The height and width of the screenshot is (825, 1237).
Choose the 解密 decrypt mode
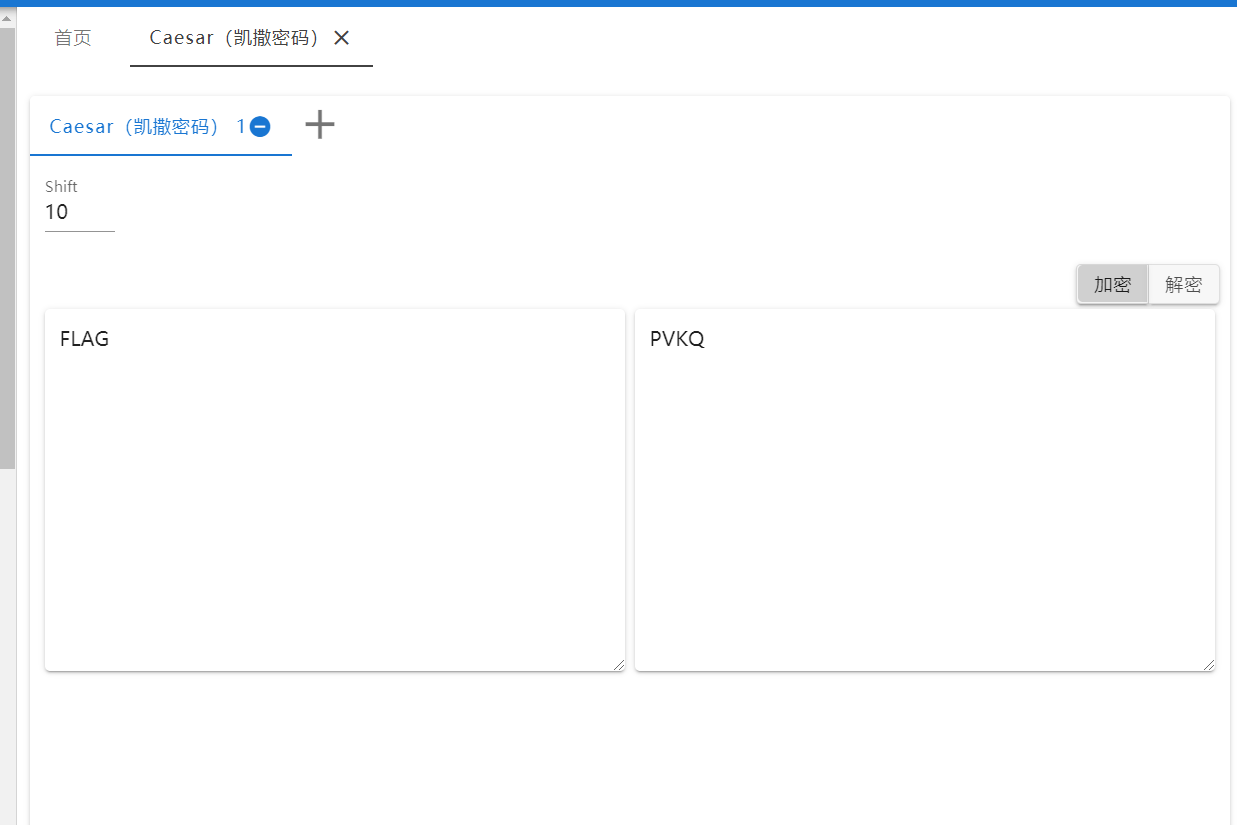1183,284
